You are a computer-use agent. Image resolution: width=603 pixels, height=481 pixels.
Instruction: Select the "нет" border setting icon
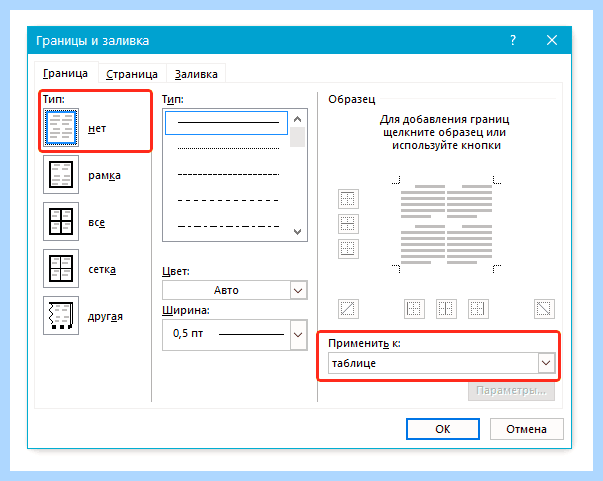pos(61,128)
